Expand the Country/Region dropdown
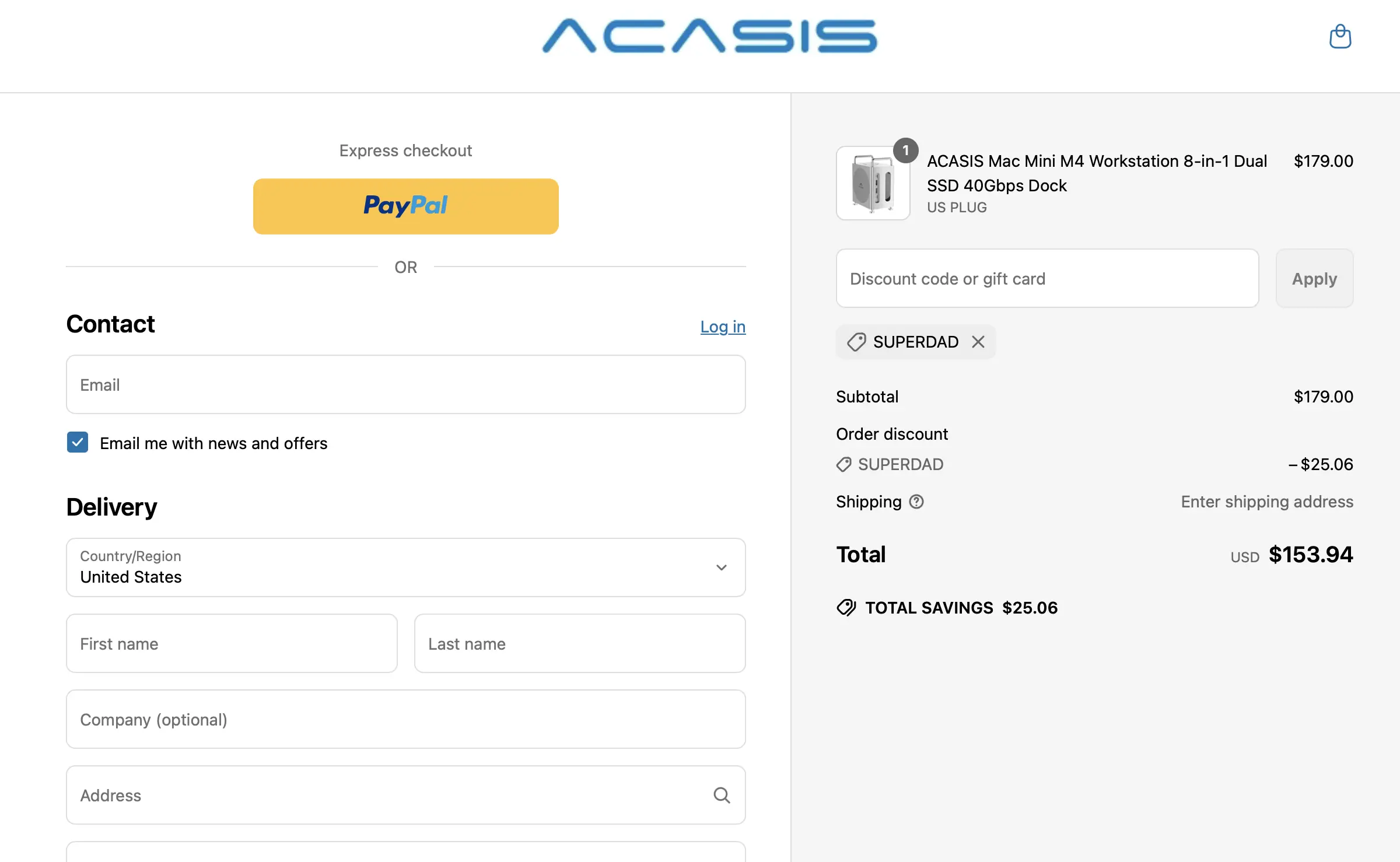The image size is (1400, 862). (406, 567)
